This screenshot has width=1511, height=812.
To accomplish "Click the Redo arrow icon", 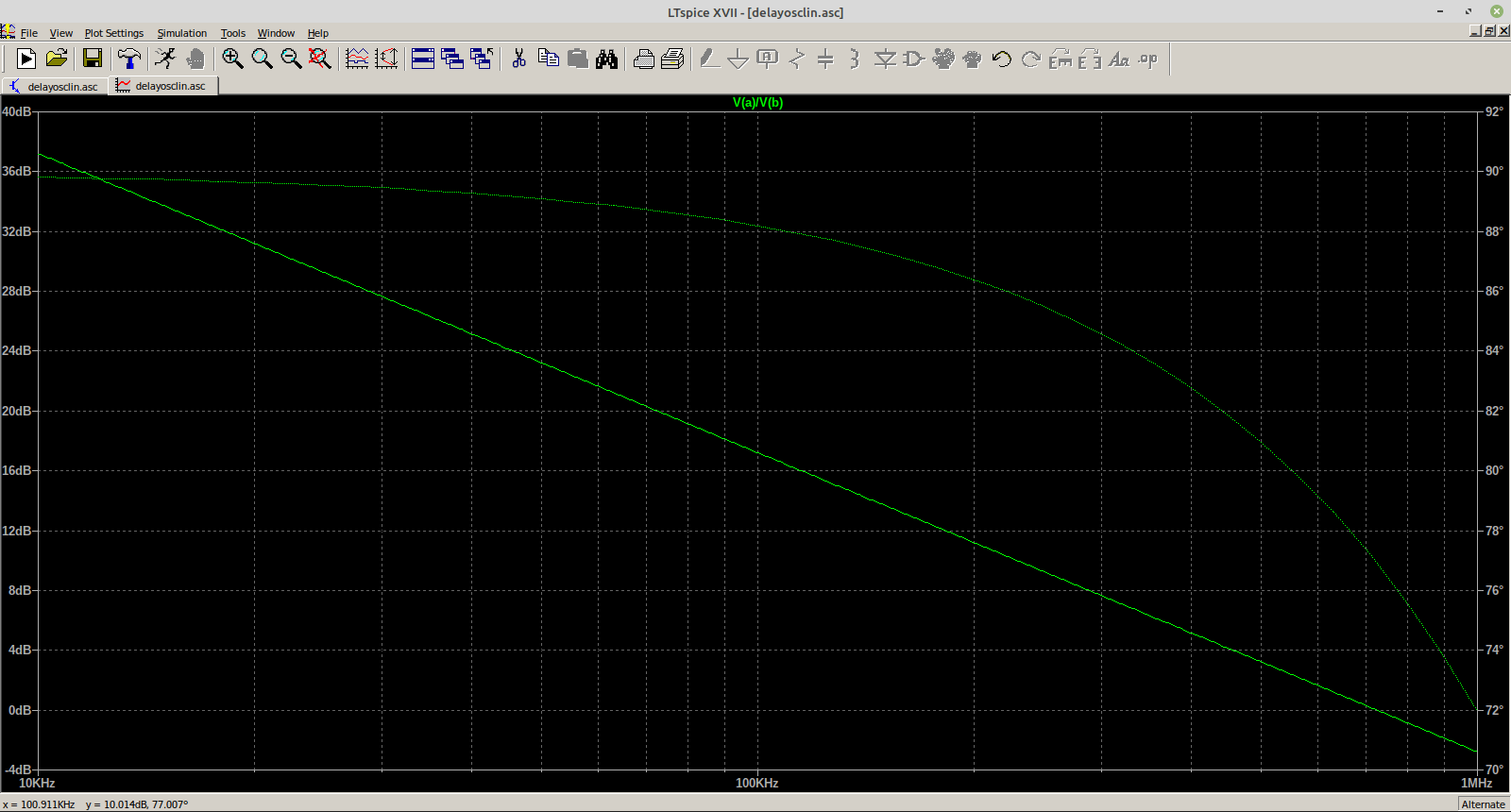I will point(1031,59).
